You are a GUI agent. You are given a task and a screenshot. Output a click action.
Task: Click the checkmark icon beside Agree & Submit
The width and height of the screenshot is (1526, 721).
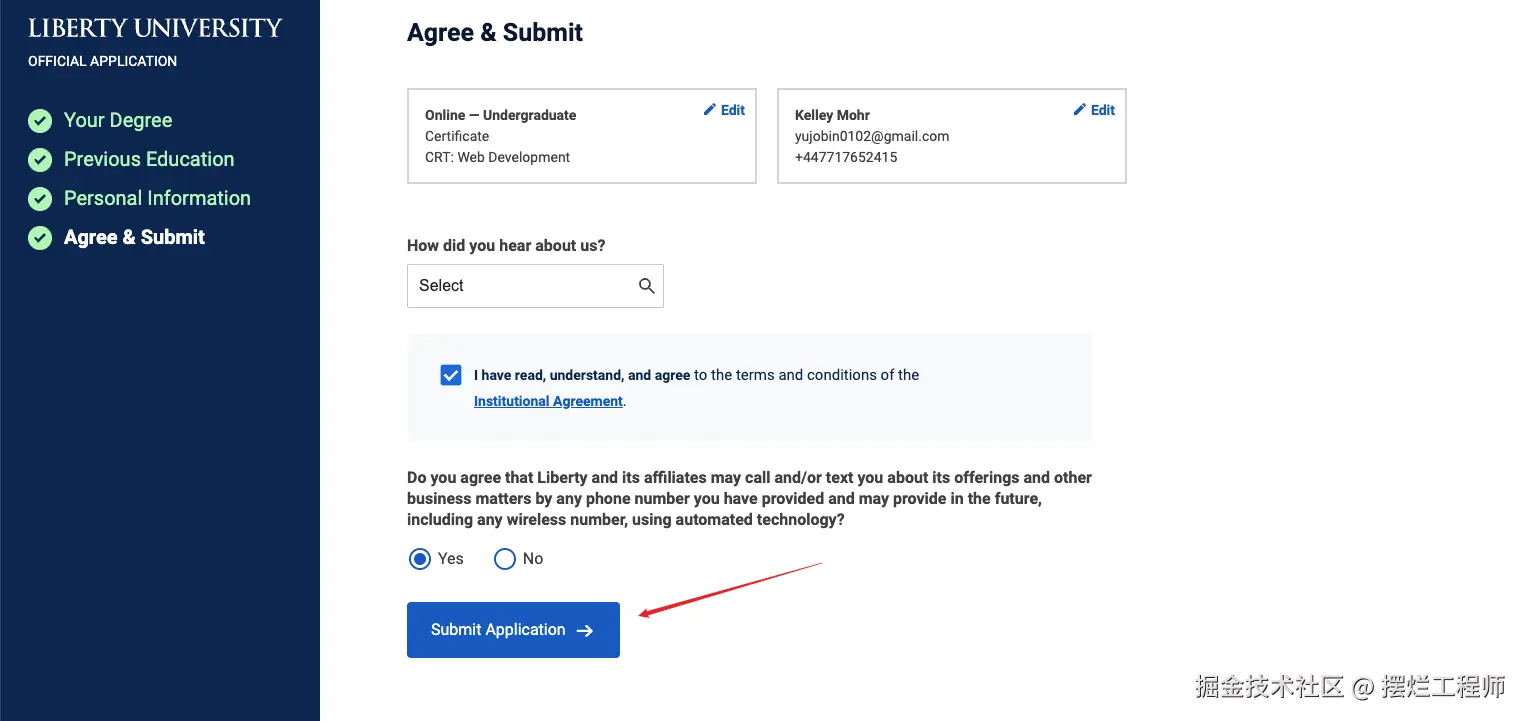40,238
